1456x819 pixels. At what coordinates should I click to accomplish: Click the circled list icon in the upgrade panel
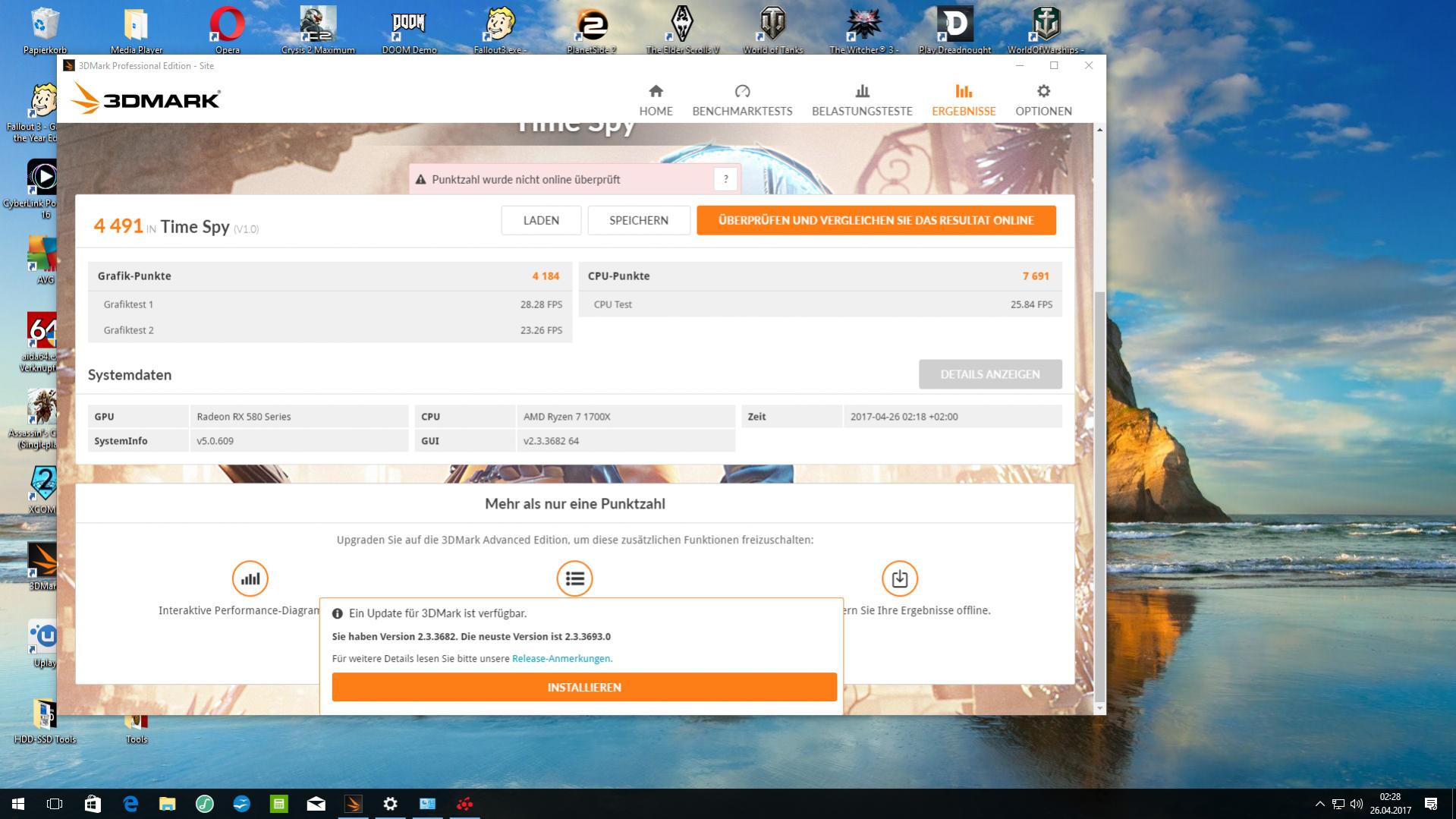point(574,579)
